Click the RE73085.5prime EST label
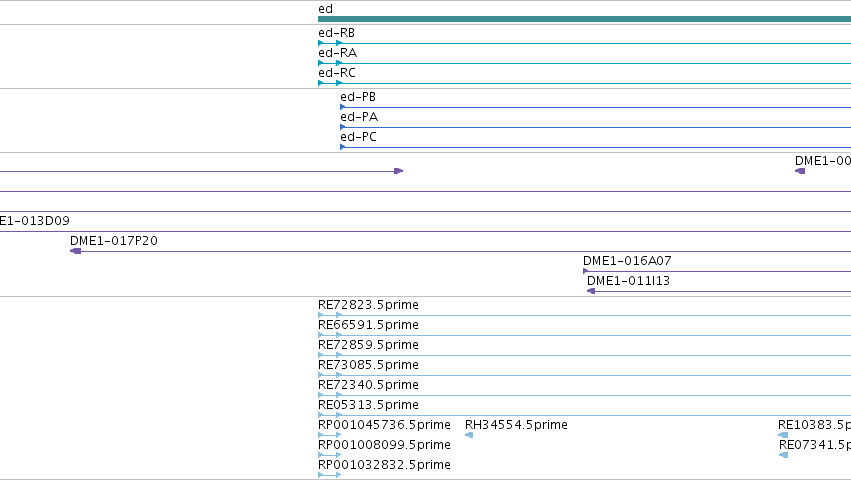The width and height of the screenshot is (851, 480). coord(369,365)
